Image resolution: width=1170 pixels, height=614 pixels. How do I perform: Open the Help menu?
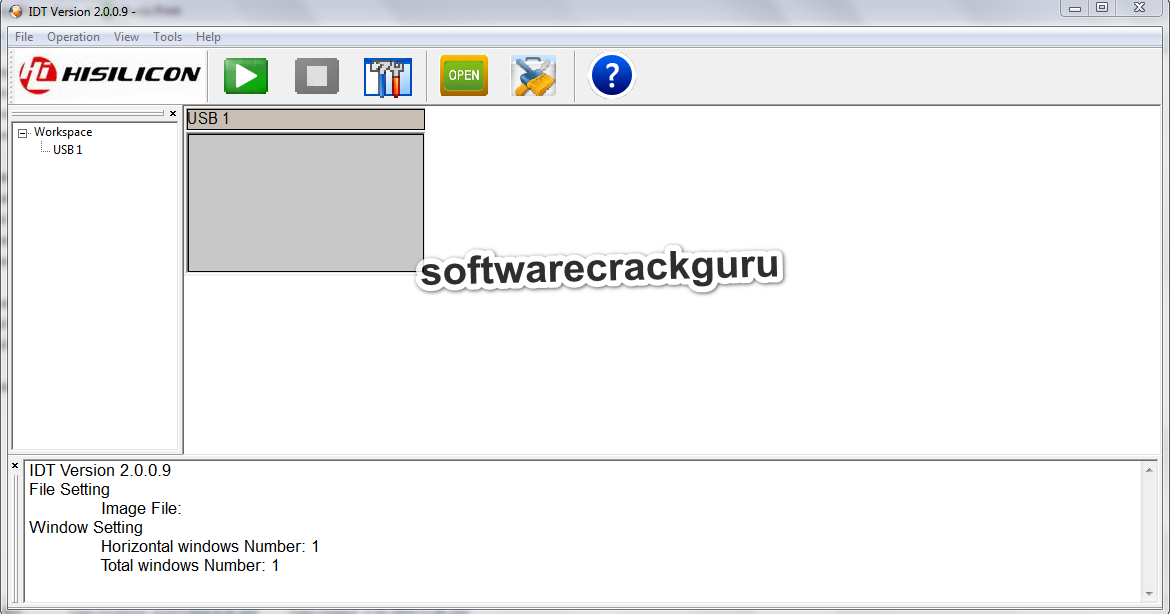pos(208,37)
